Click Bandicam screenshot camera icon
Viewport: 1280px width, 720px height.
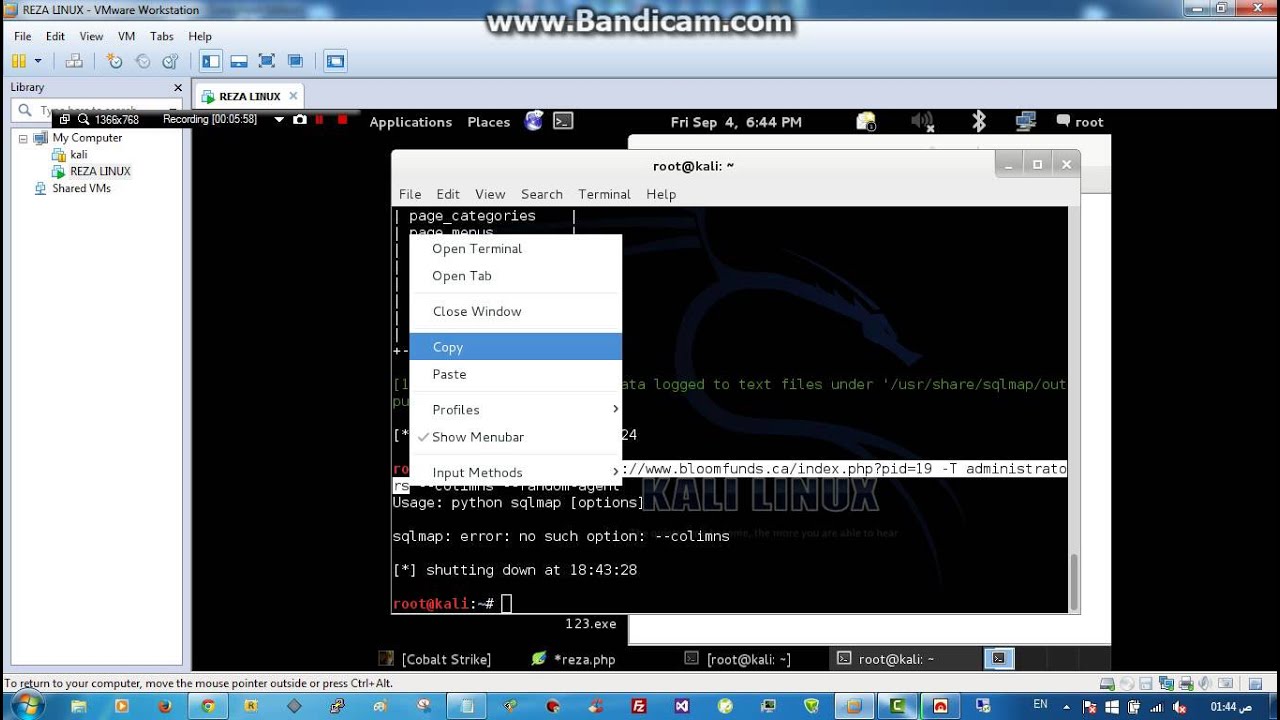pos(300,119)
